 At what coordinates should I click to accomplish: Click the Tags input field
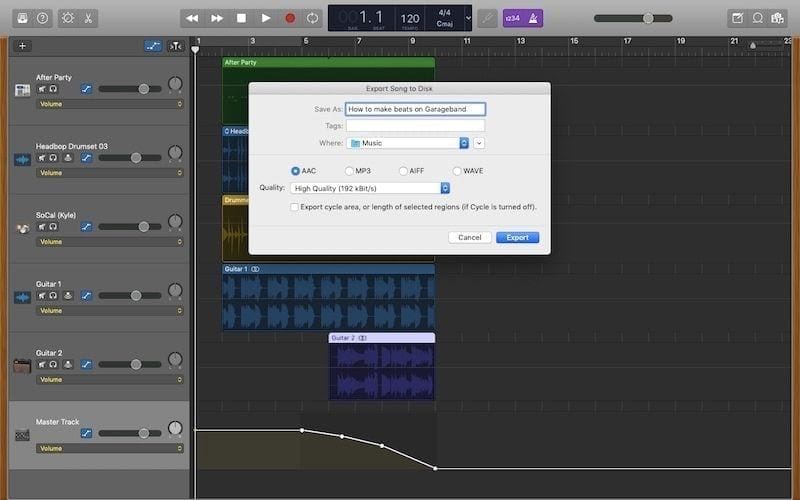415,126
